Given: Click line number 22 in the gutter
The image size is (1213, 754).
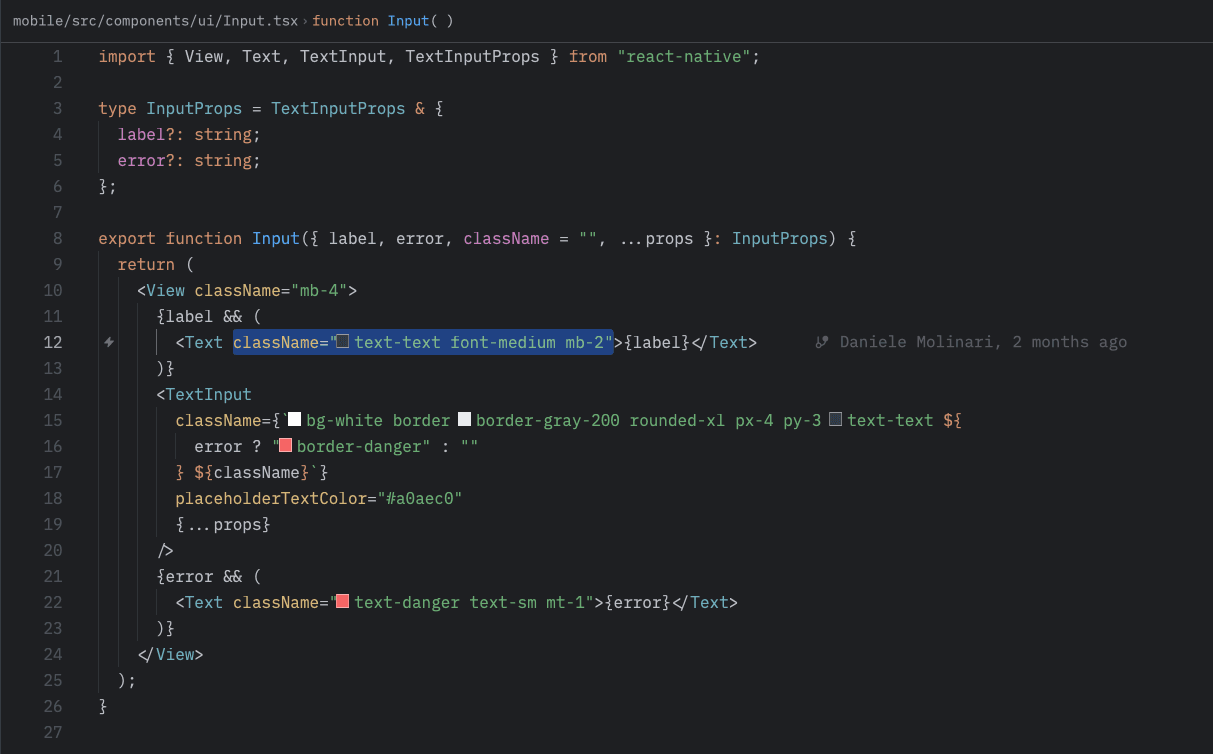Looking at the screenshot, I should [x=53, y=601].
